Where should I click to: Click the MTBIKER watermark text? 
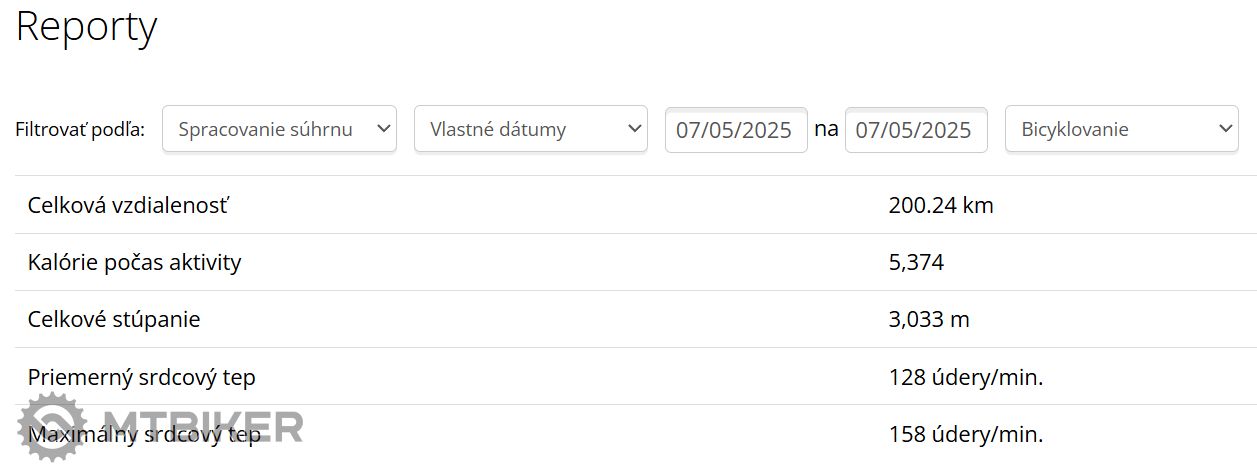pos(200,426)
